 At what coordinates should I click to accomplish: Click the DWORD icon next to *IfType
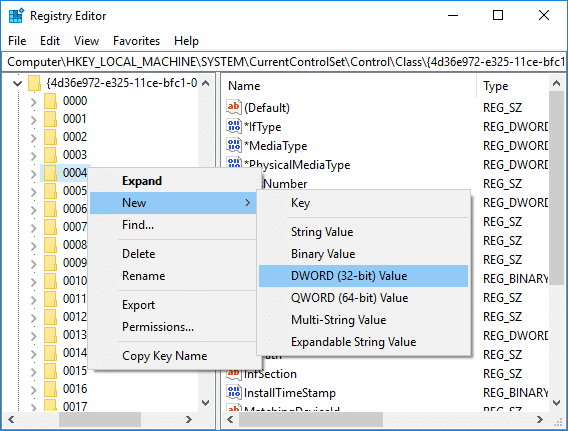click(234, 126)
